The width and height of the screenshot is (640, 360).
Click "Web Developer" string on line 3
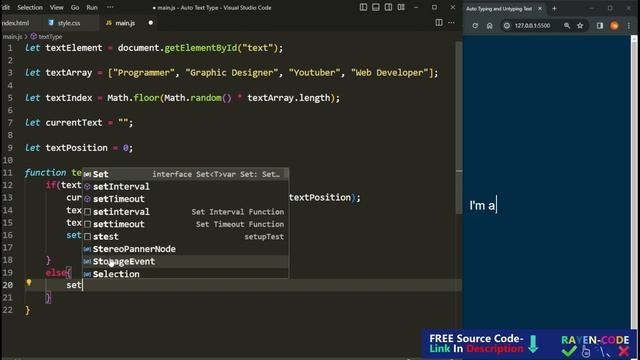[x=389, y=73]
